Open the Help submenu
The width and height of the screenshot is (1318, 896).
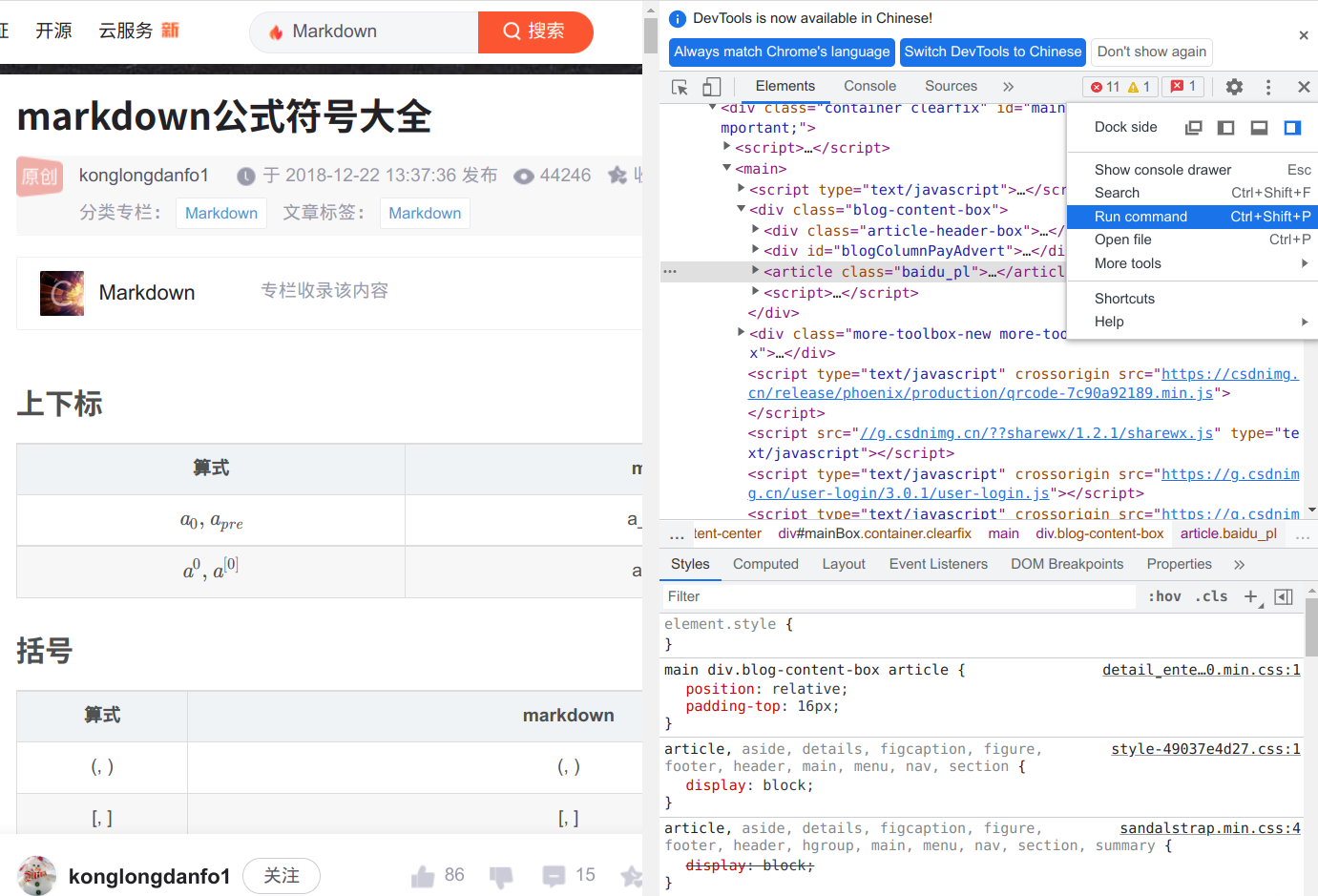[1192, 322]
